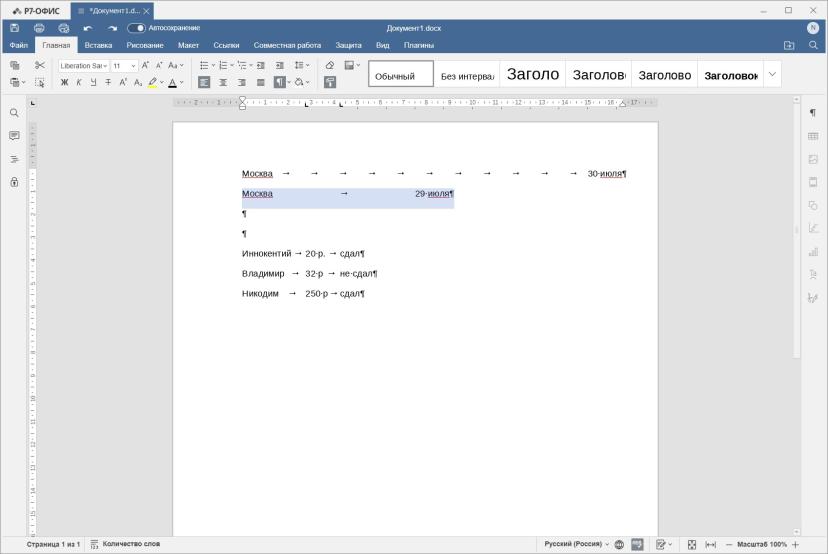The width and height of the screenshot is (828, 554).
Task: Switch to the Рисование tab
Action: (145, 45)
